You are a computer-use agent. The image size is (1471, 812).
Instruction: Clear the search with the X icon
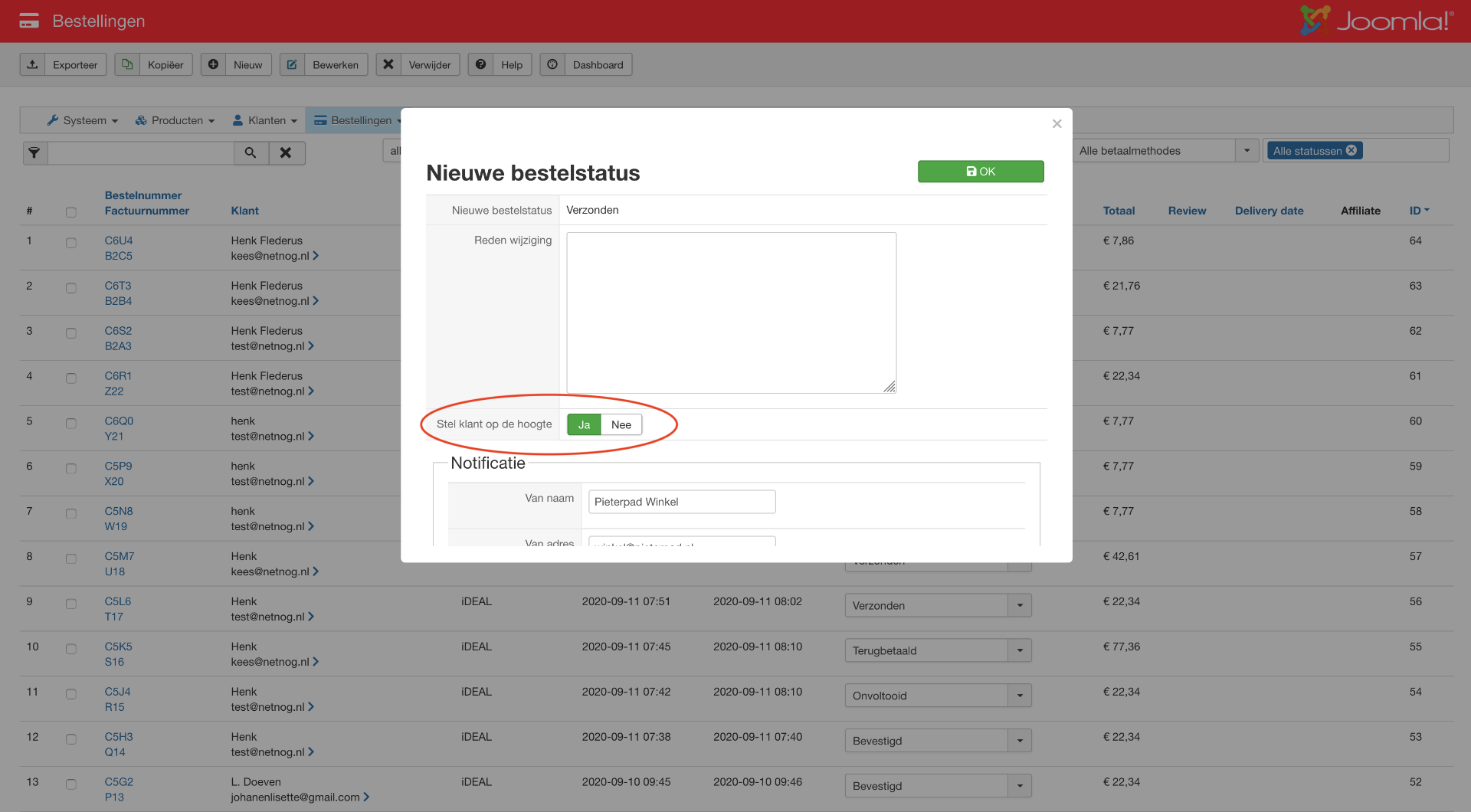click(286, 152)
